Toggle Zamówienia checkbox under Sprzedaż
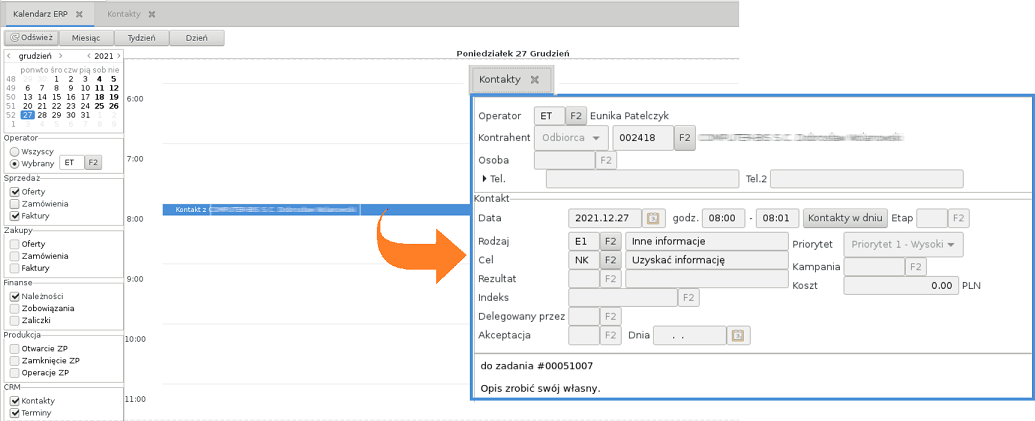1035x421 pixels. 15,204
